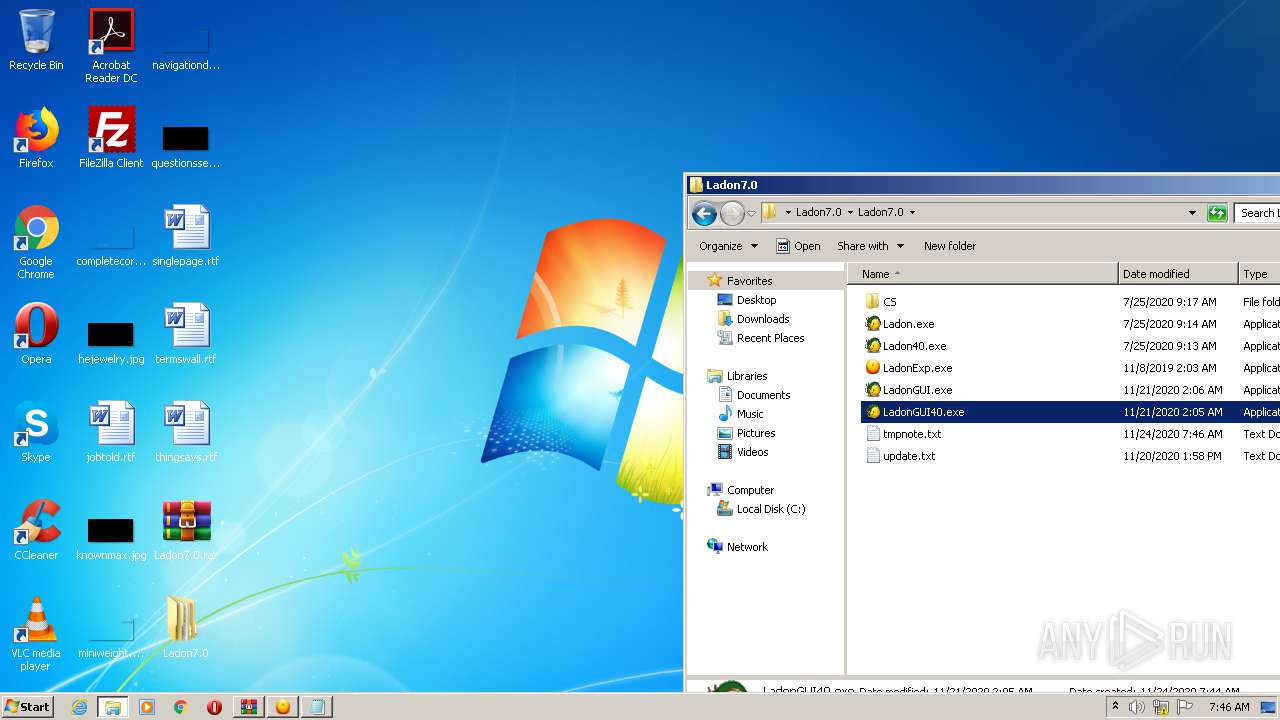This screenshot has height=720, width=1280.
Task: Click the Explorer Forward navigation button
Action: [732, 213]
